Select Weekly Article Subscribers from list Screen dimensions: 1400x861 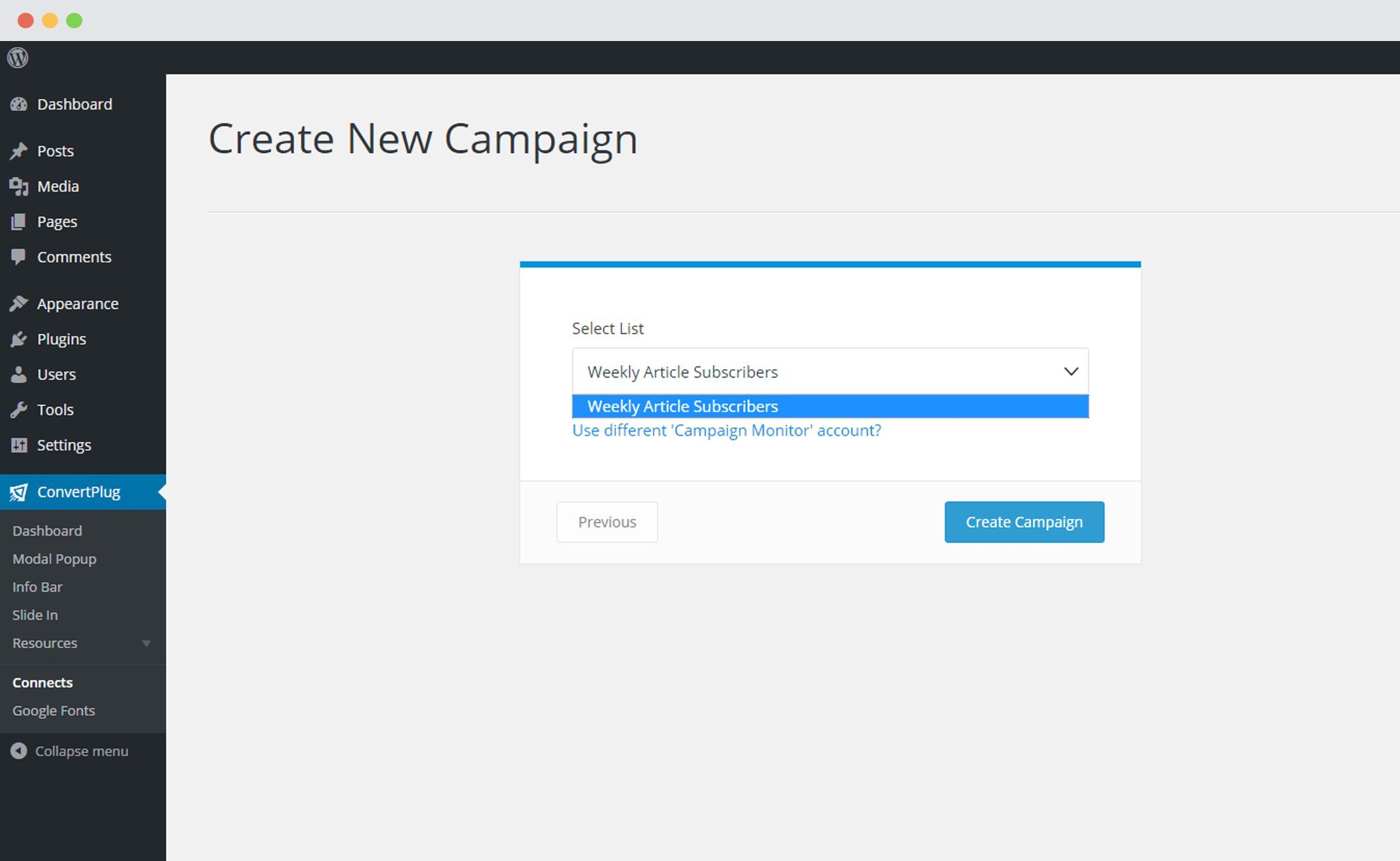click(830, 405)
